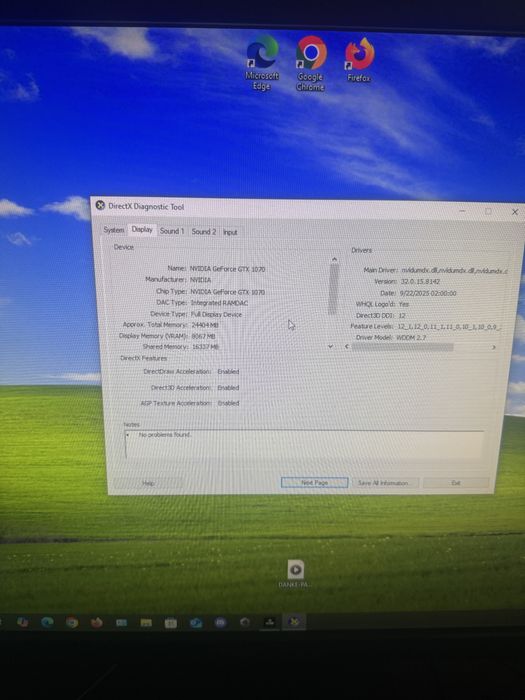Click the Shared Memory value '16337 MB'

[205, 347]
